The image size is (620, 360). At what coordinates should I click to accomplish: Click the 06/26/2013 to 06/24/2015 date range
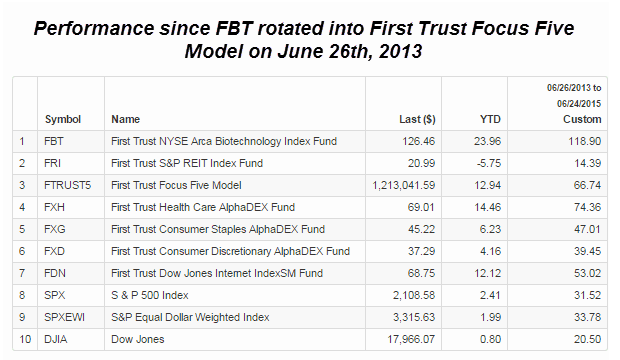pyautogui.click(x=574, y=96)
